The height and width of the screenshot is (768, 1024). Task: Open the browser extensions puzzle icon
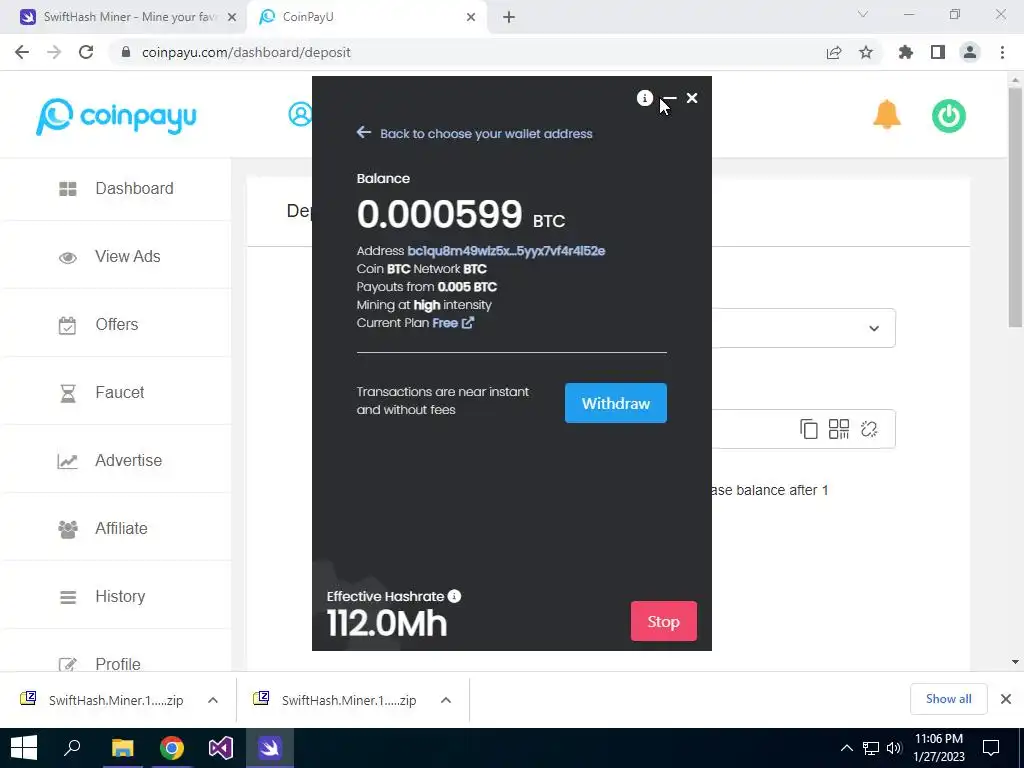pos(905,52)
